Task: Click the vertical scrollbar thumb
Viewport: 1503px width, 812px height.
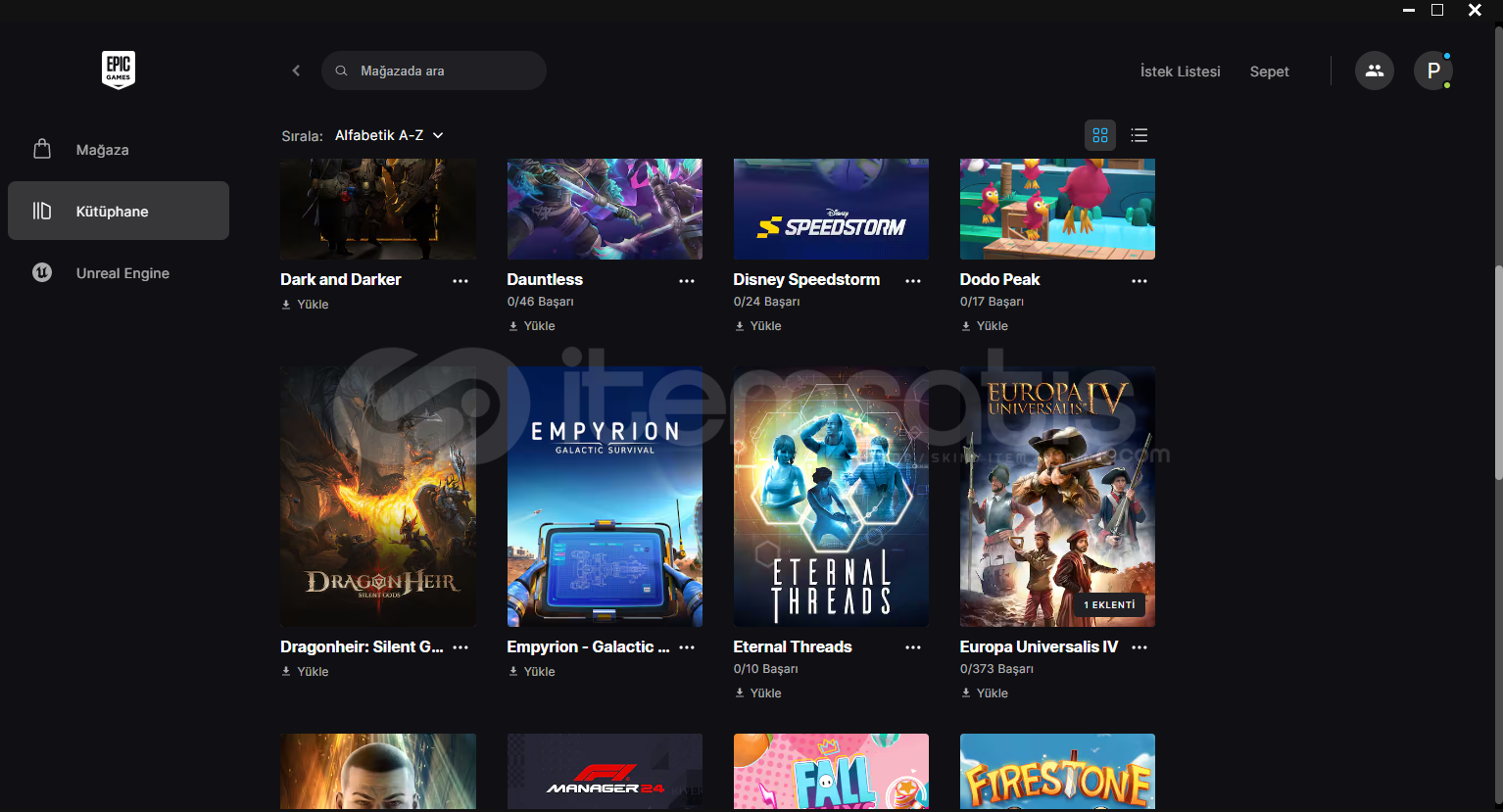Action: tap(1497, 372)
